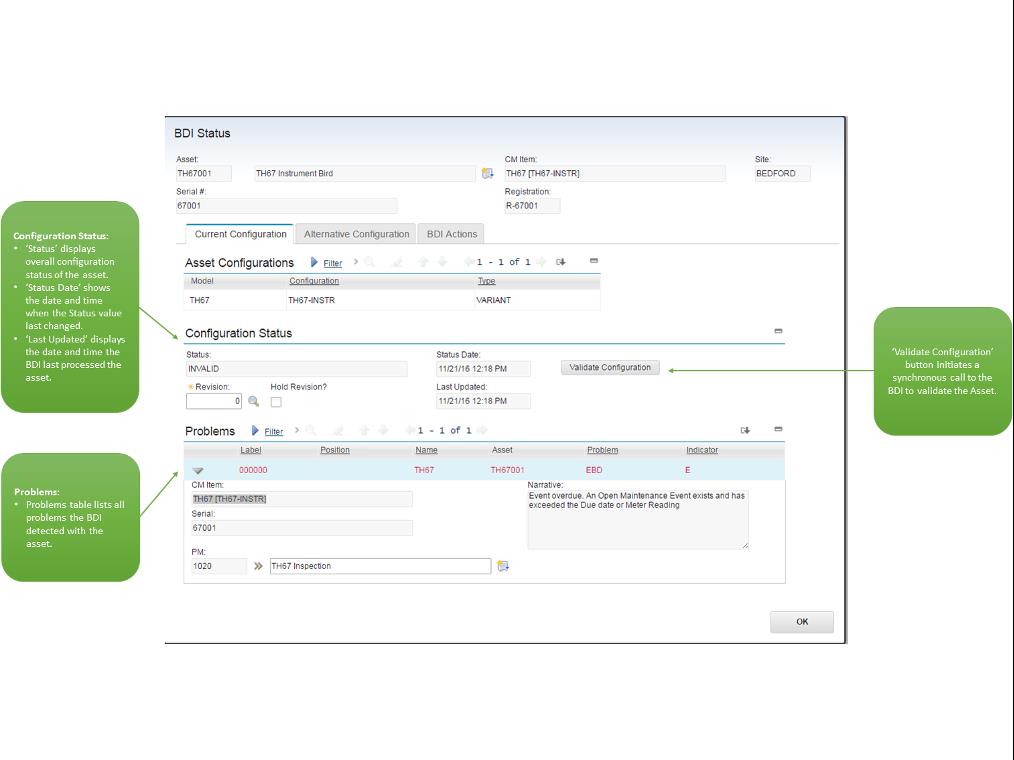This screenshot has height=760, width=1014.
Task: Open the BDI Actions tab
Action: pos(451,234)
